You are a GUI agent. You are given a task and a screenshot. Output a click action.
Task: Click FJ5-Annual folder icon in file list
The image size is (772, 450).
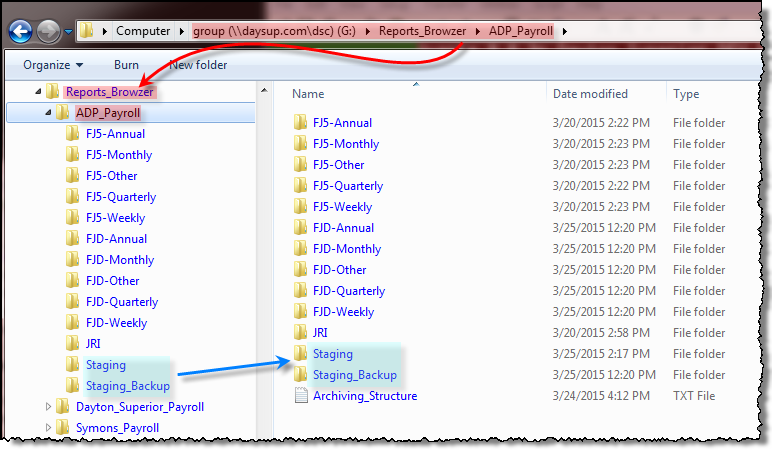(x=300, y=123)
